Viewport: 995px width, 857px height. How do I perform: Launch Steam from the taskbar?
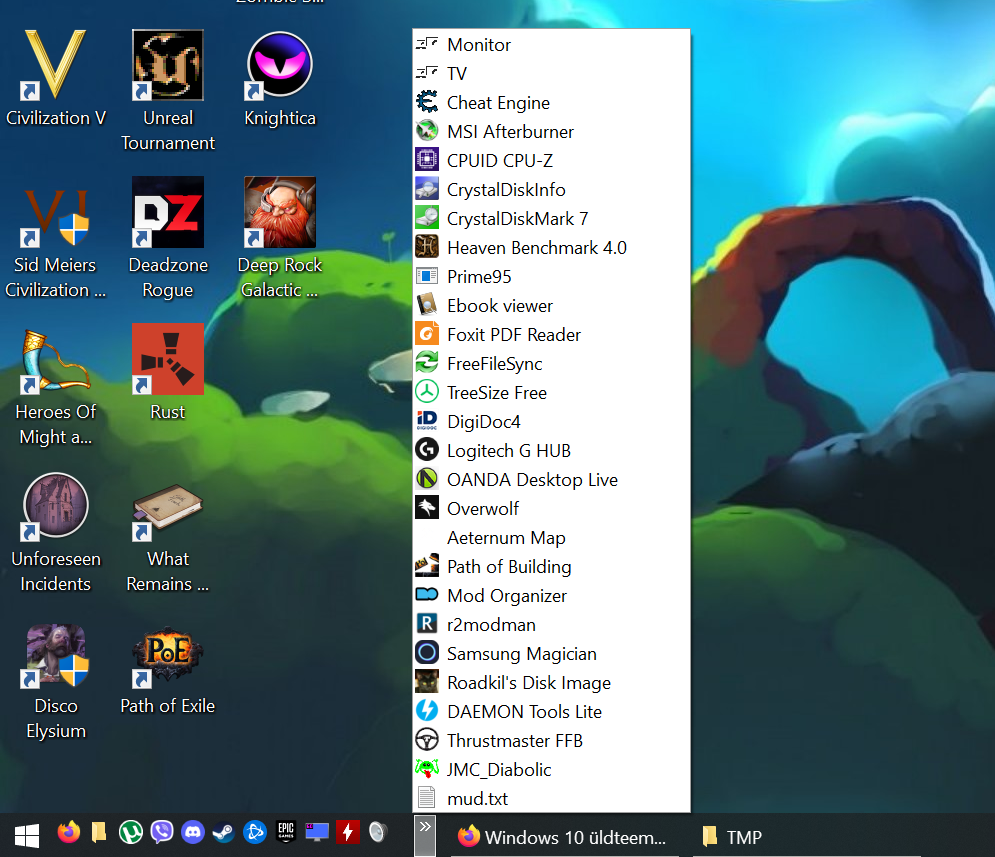point(223,832)
